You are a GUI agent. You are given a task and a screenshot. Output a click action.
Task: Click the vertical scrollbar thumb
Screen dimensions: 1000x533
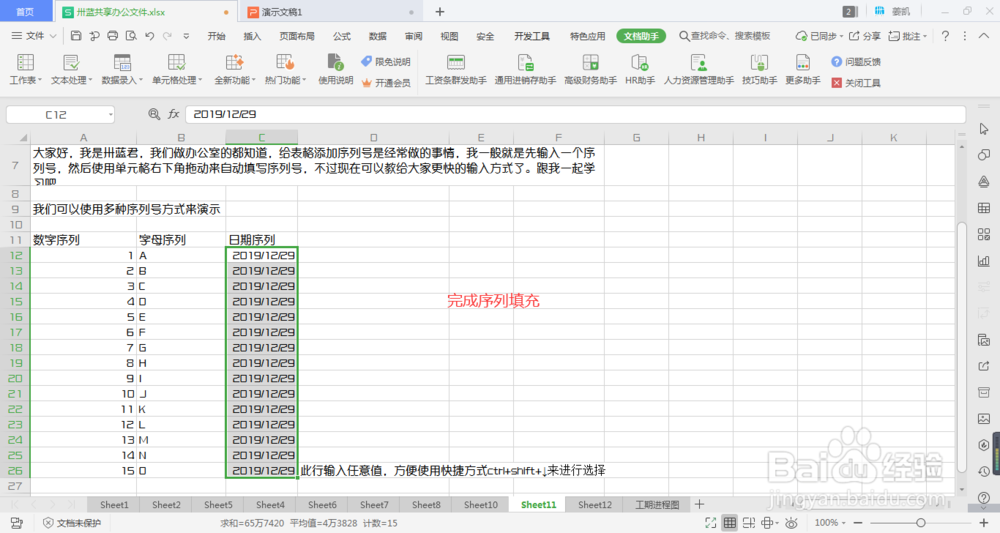962,346
